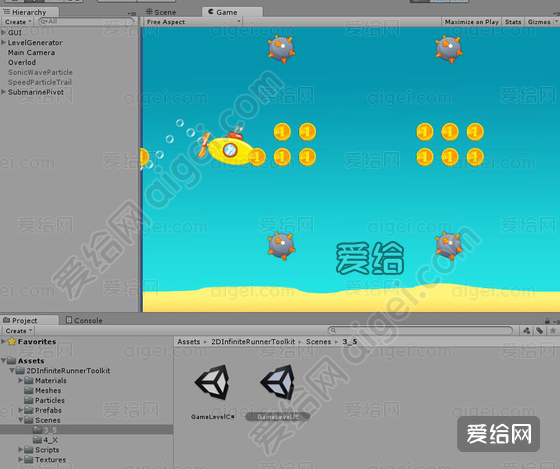Select the GameLevelJS scene asset icon
Viewport: 560px width, 469px height.
[x=278, y=382]
